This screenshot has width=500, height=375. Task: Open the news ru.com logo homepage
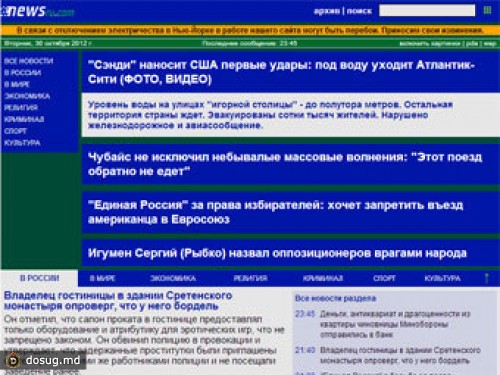point(37,11)
